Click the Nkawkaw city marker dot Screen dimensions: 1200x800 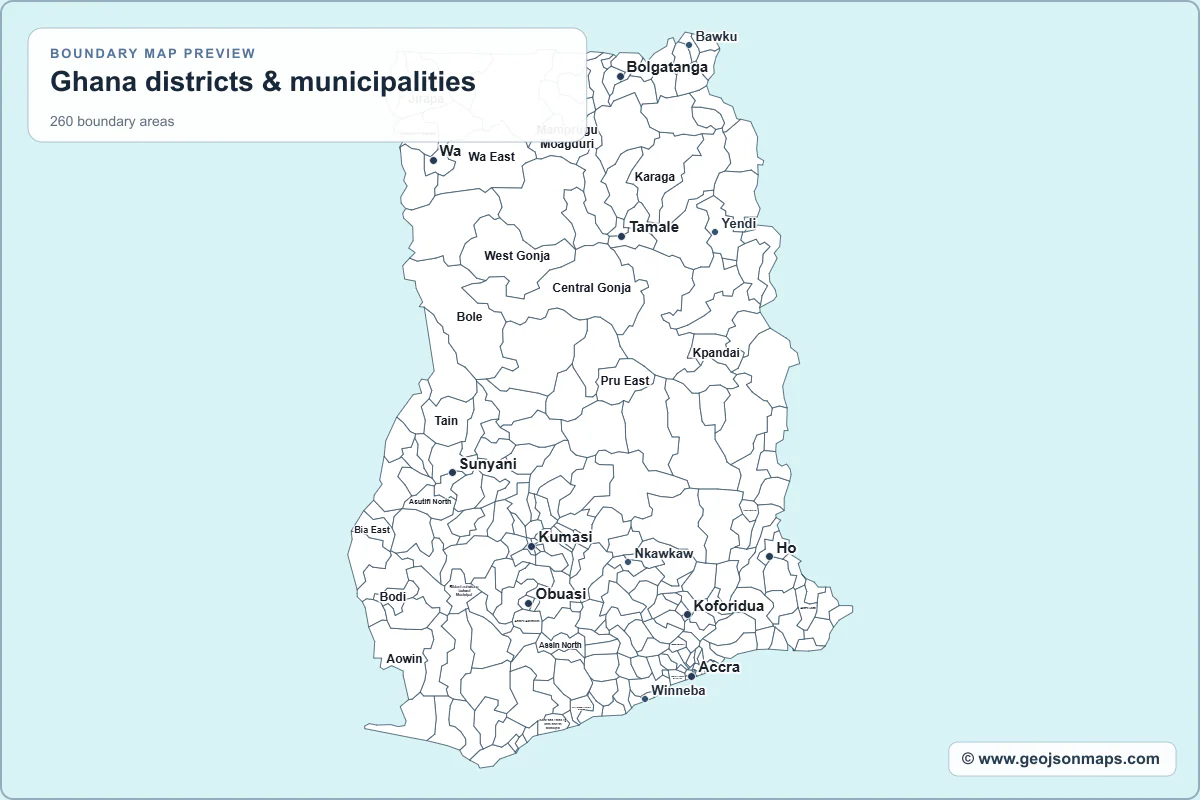pos(628,562)
